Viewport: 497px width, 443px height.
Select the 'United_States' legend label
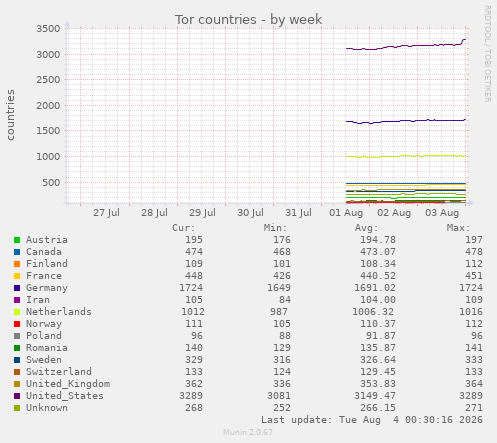coord(65,396)
